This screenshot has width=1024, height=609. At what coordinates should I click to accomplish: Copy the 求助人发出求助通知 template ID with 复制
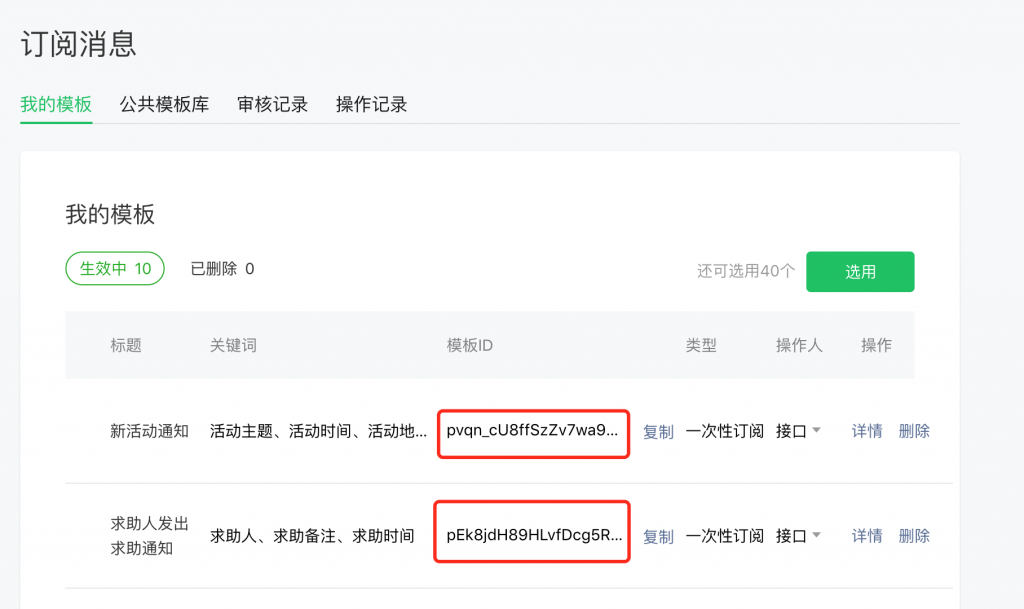point(658,537)
